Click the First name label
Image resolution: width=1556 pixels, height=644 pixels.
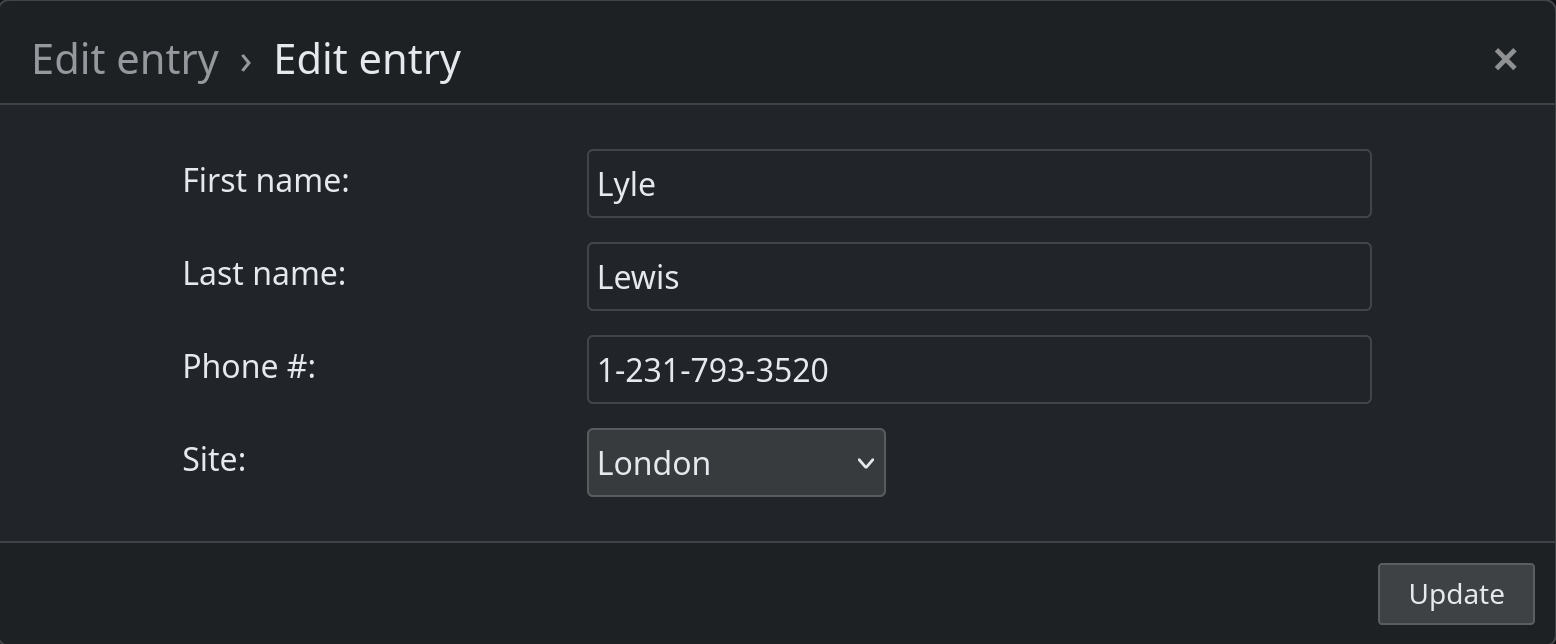tap(266, 181)
